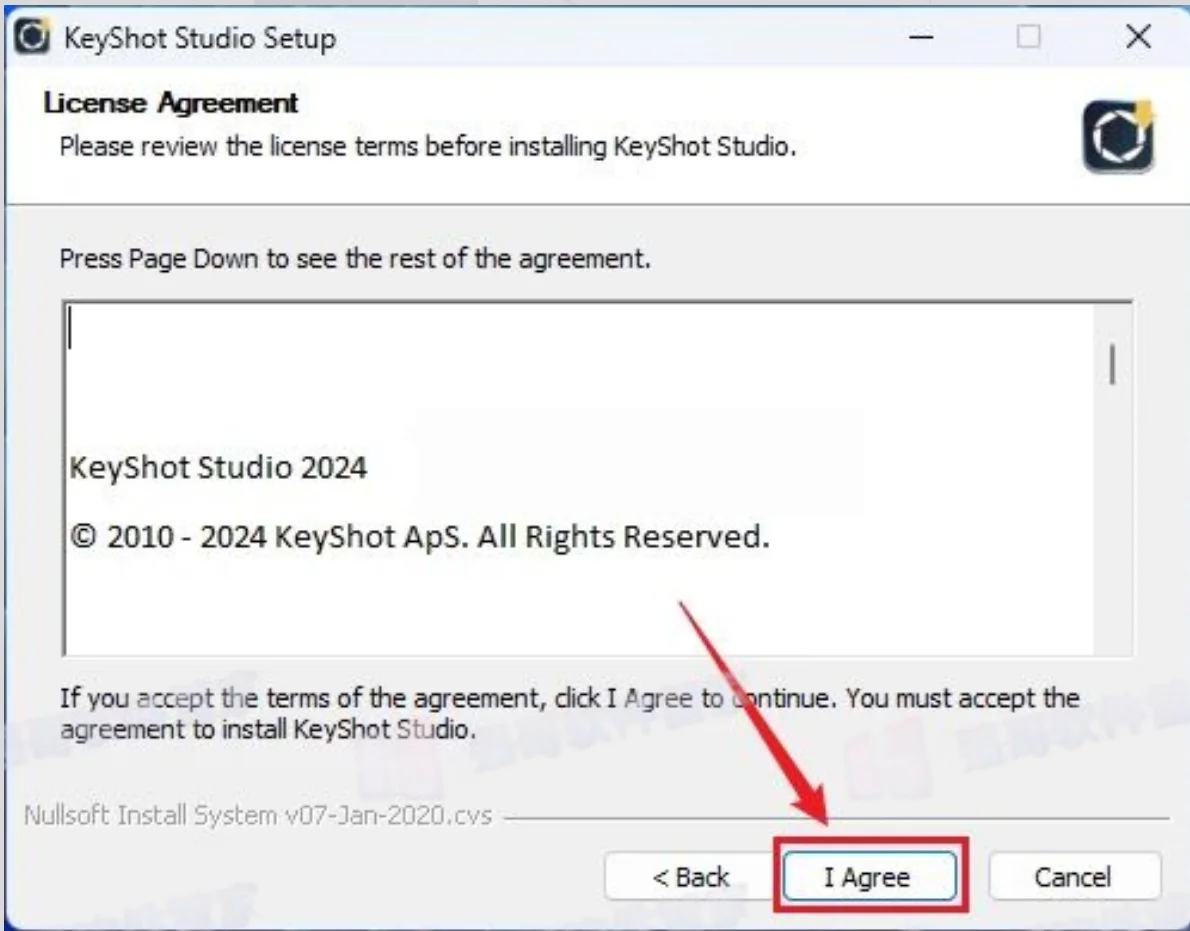The image size is (1190, 931).
Task: Click the 'KeyShot Studio Setup' title text
Action: pyautogui.click(x=200, y=38)
